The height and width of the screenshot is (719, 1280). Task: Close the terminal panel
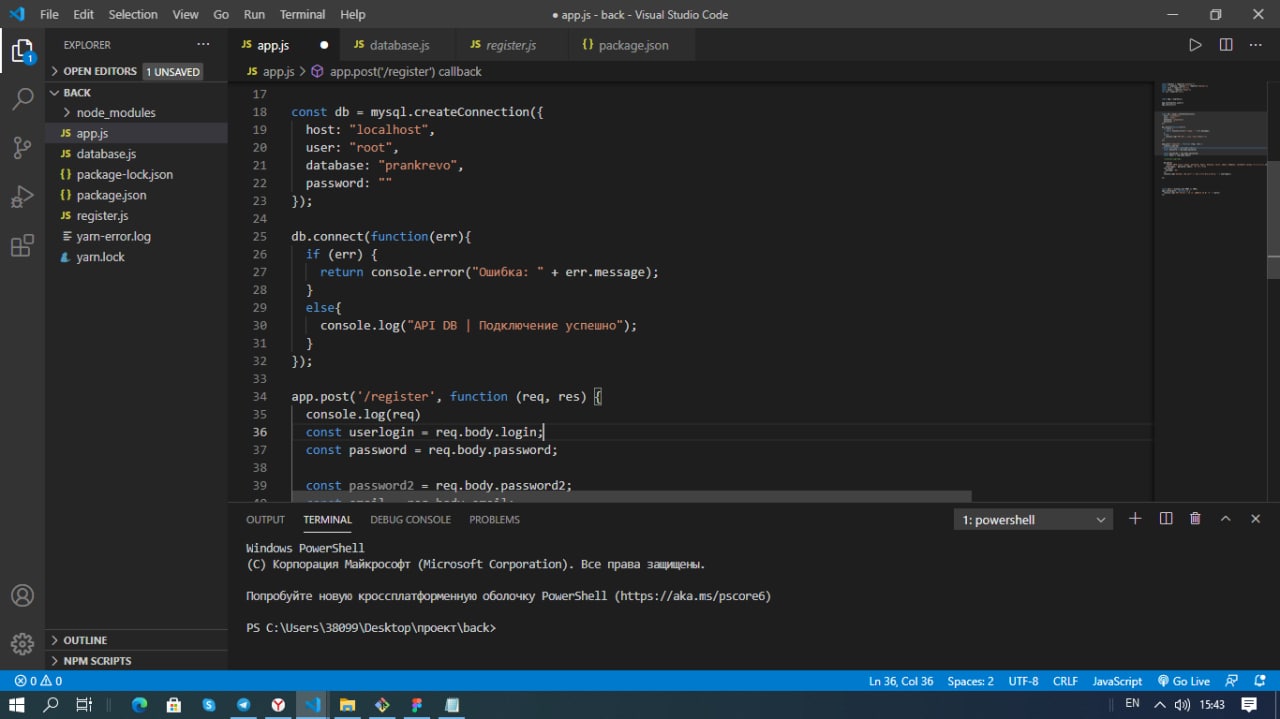[1256, 519]
